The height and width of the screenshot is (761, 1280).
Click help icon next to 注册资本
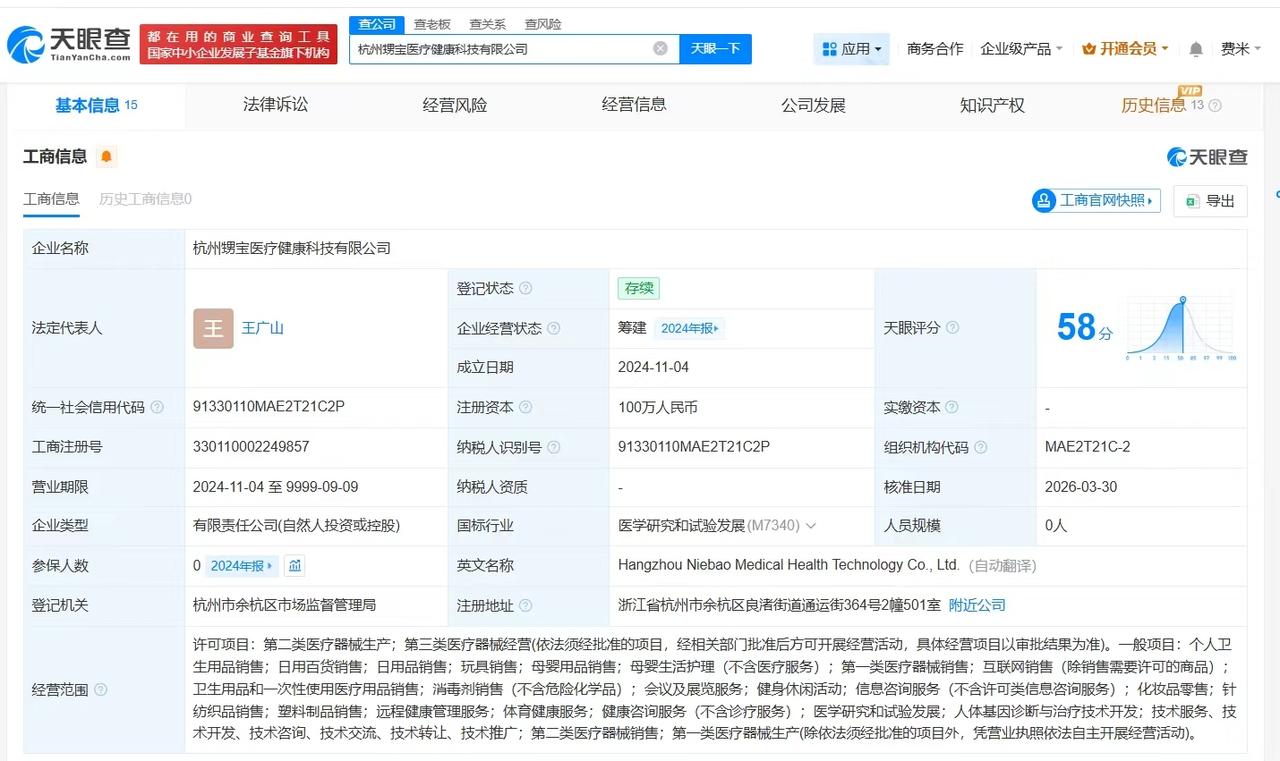(x=526, y=407)
